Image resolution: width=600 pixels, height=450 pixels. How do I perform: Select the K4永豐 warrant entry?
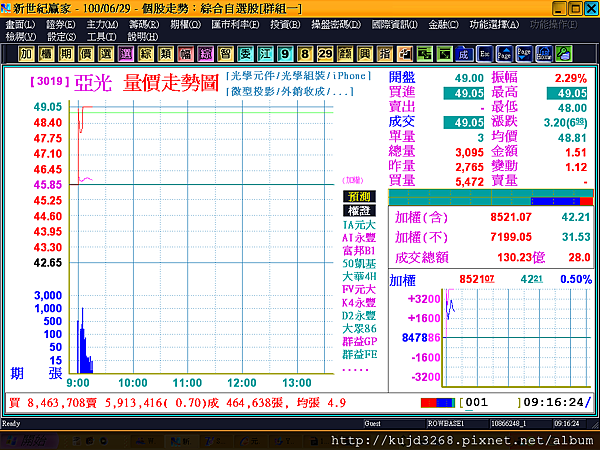point(359,303)
